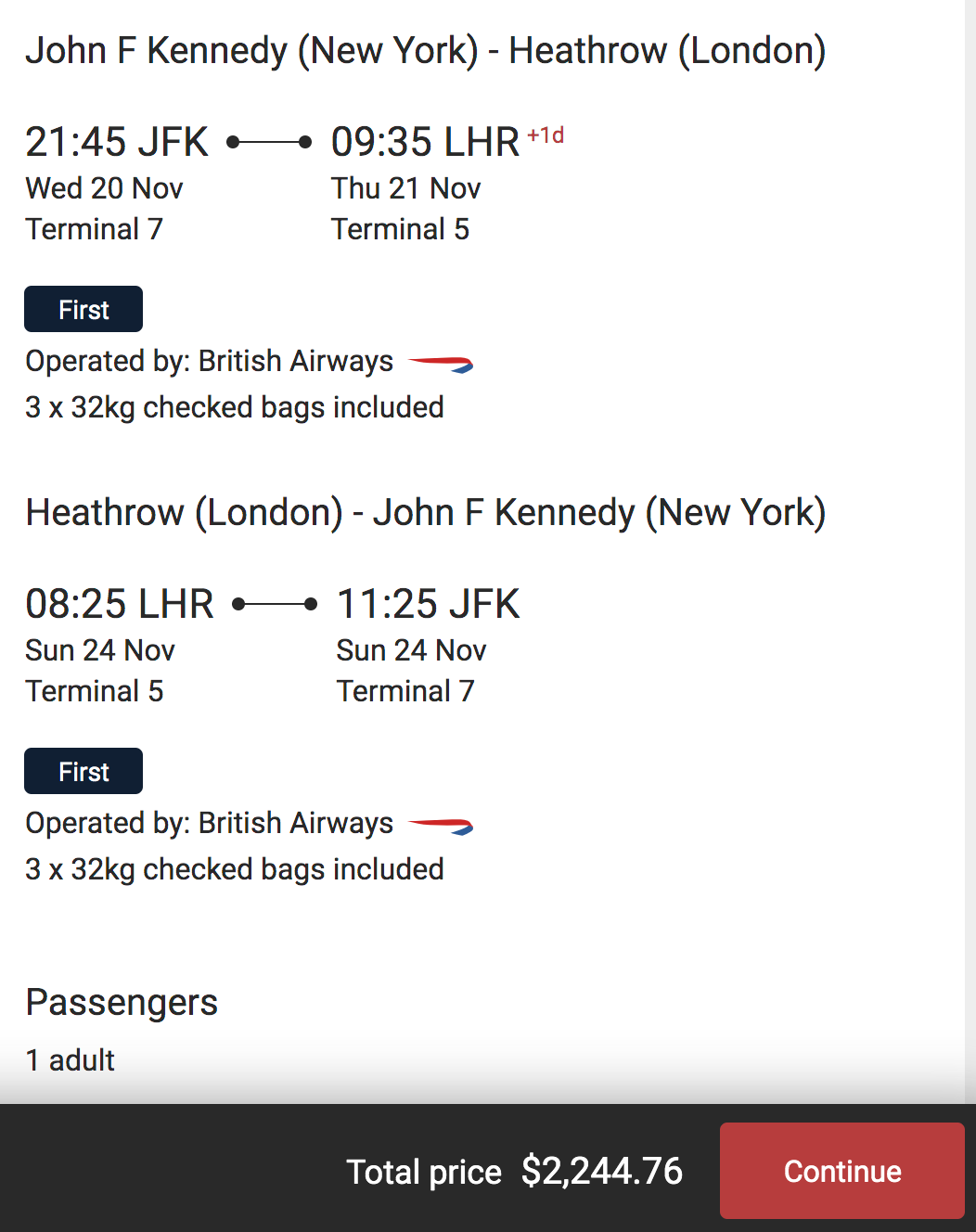The width and height of the screenshot is (976, 1232).
Task: Click the 11:25 JFK arrival time
Action: 428,604
